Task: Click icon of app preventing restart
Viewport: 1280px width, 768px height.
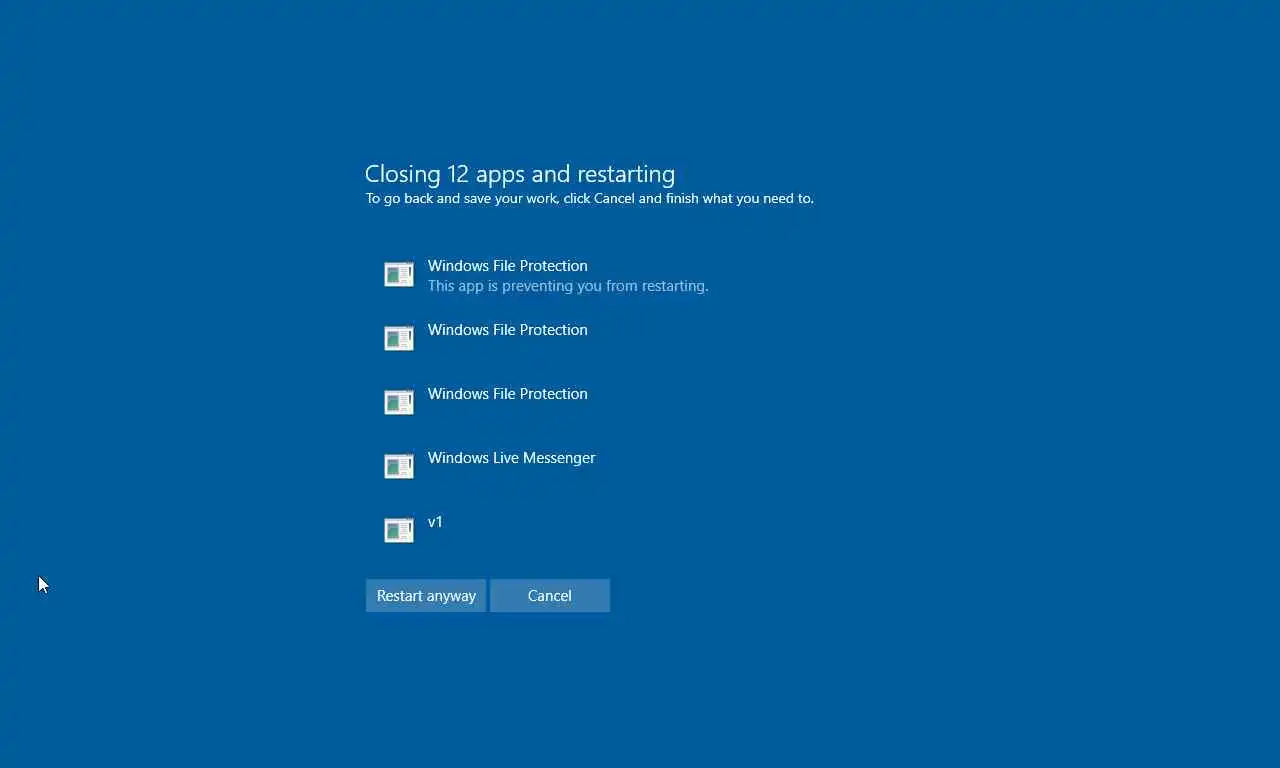Action: (399, 275)
